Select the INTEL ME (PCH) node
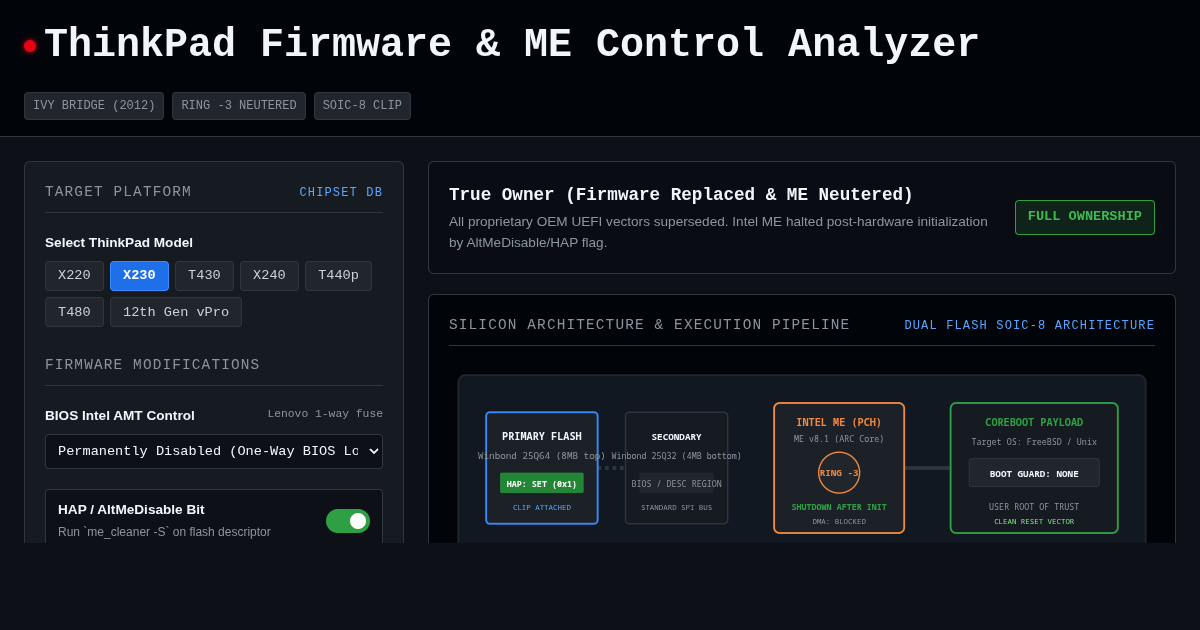 click(x=839, y=468)
